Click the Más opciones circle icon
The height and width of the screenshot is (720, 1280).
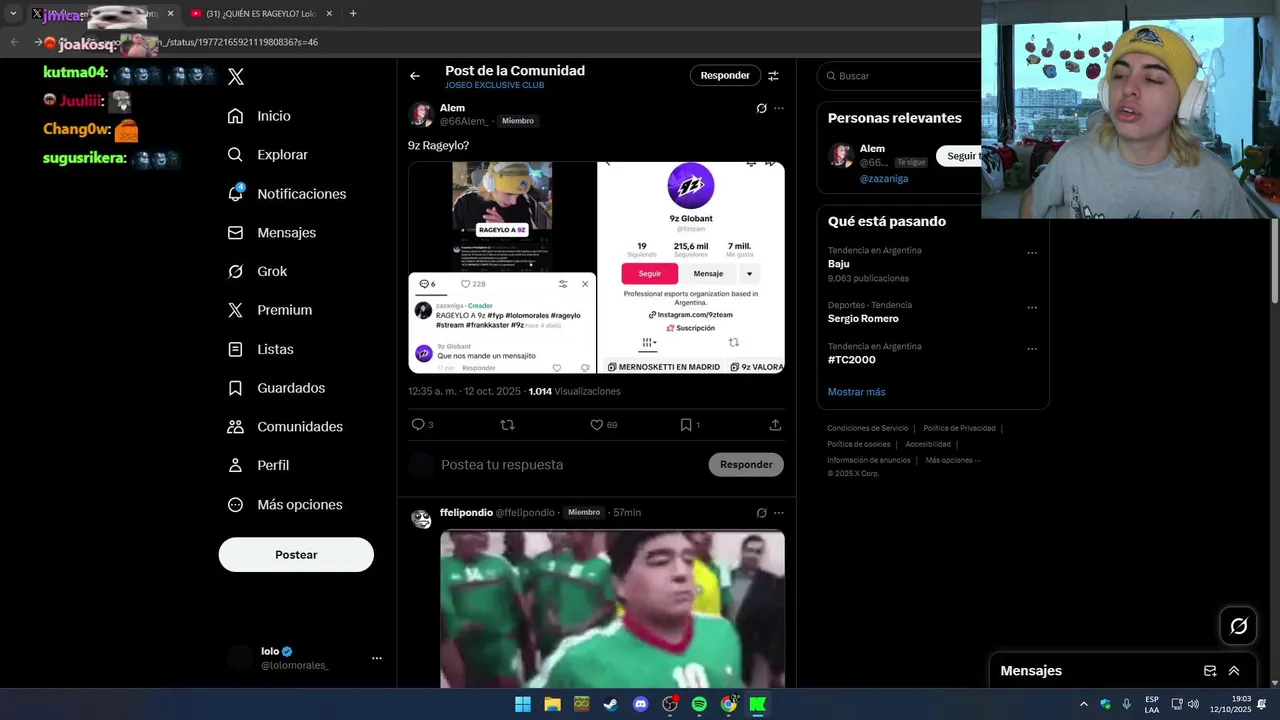tap(235, 505)
